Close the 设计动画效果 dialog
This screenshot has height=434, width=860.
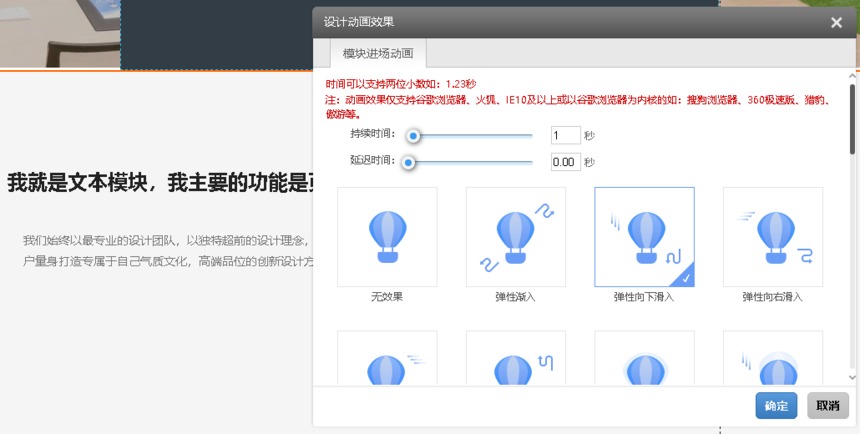(x=836, y=22)
